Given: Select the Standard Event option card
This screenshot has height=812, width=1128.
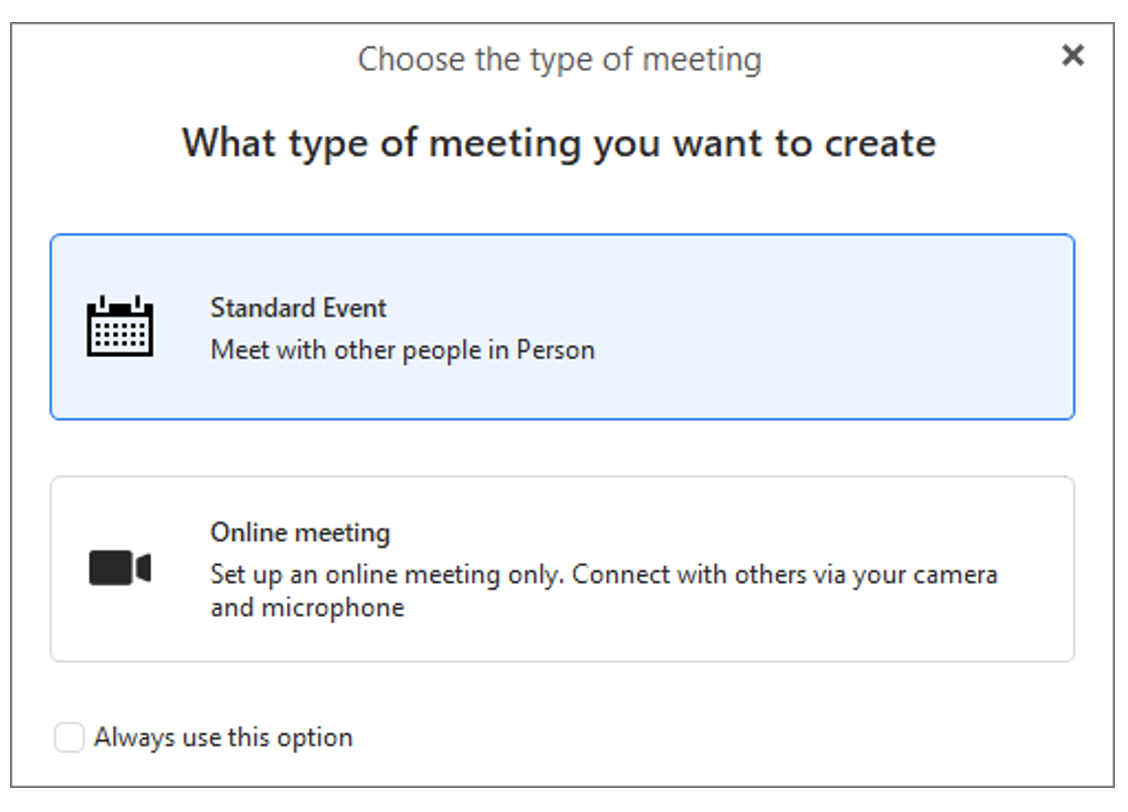Looking at the screenshot, I should [563, 327].
